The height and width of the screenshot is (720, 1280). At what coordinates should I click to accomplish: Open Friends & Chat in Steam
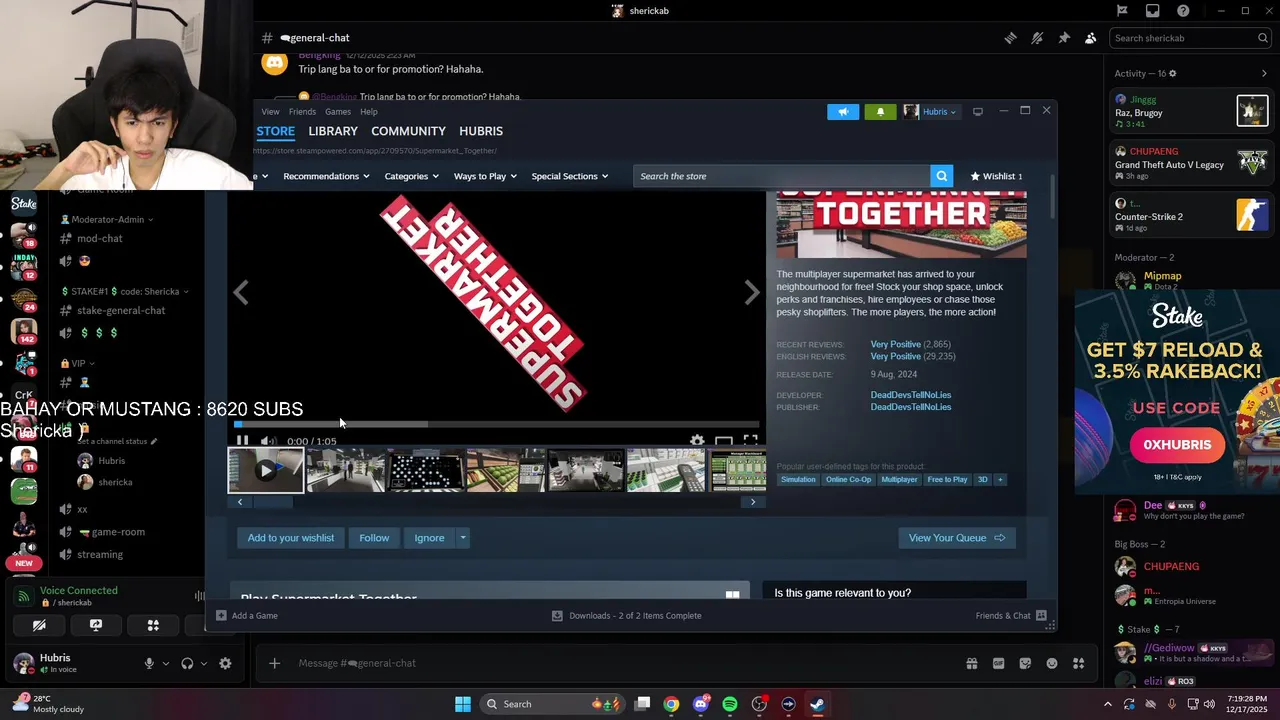(x=1011, y=616)
